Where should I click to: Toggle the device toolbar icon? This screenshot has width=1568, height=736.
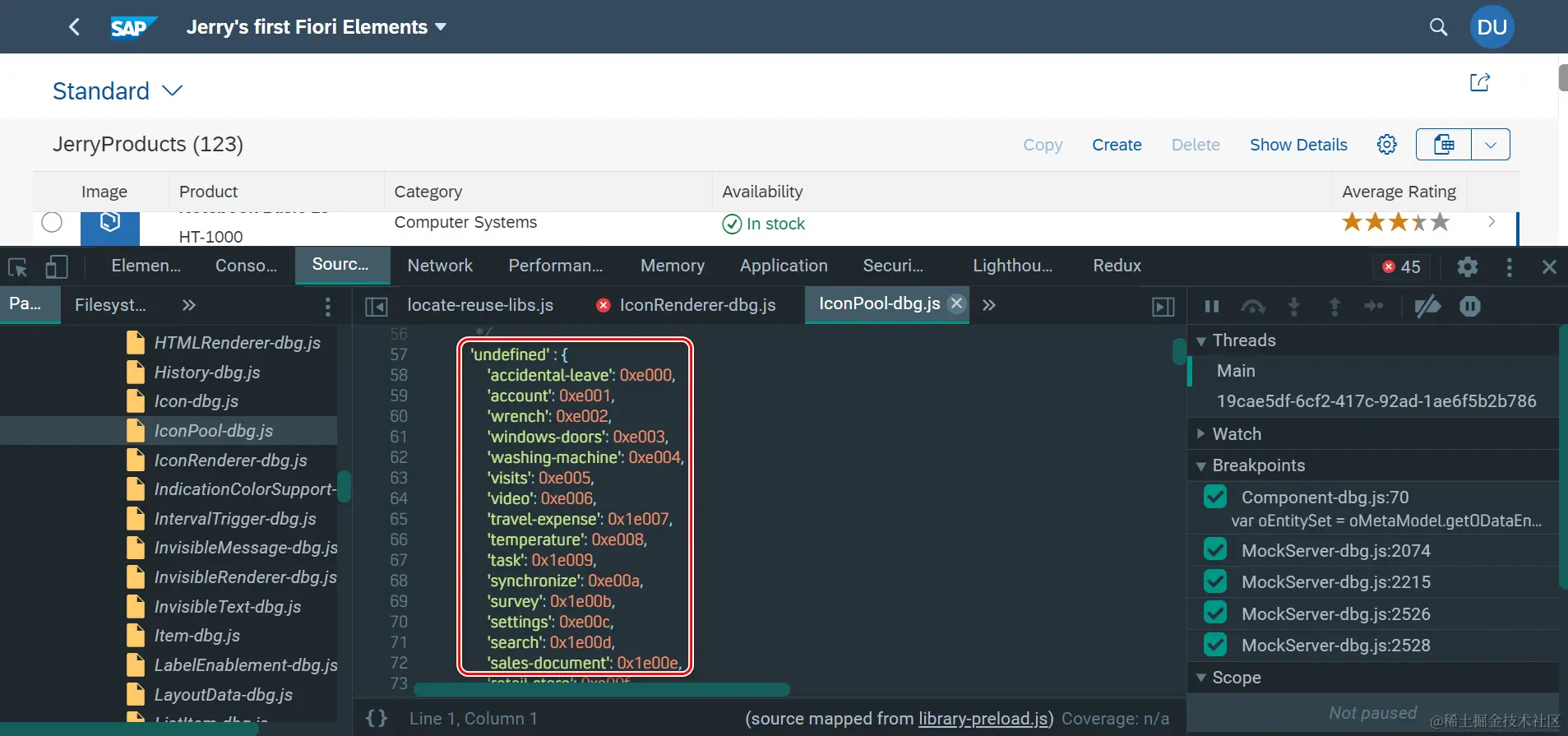56,266
